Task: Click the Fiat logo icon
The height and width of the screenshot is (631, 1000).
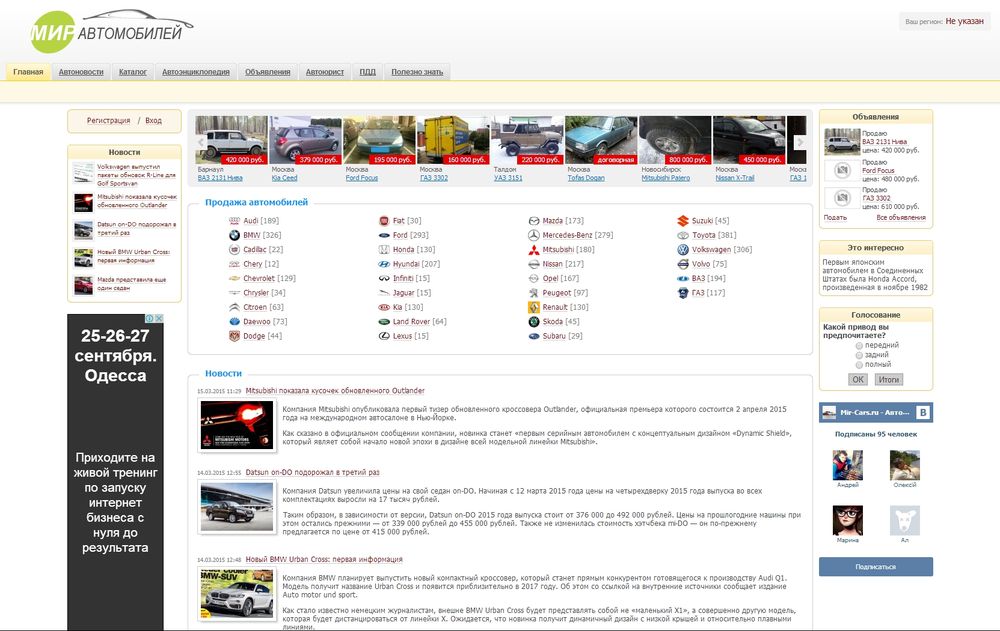Action: point(384,221)
